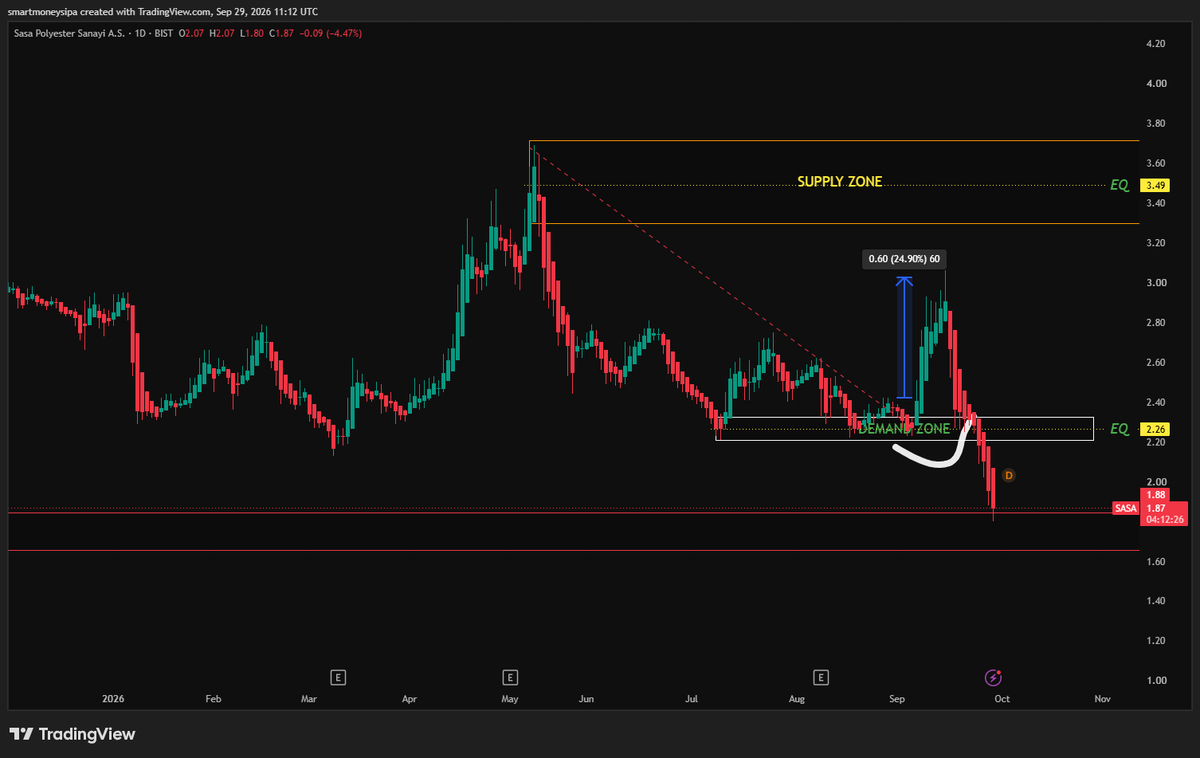Open the earnings E marker near May

click(x=511, y=677)
